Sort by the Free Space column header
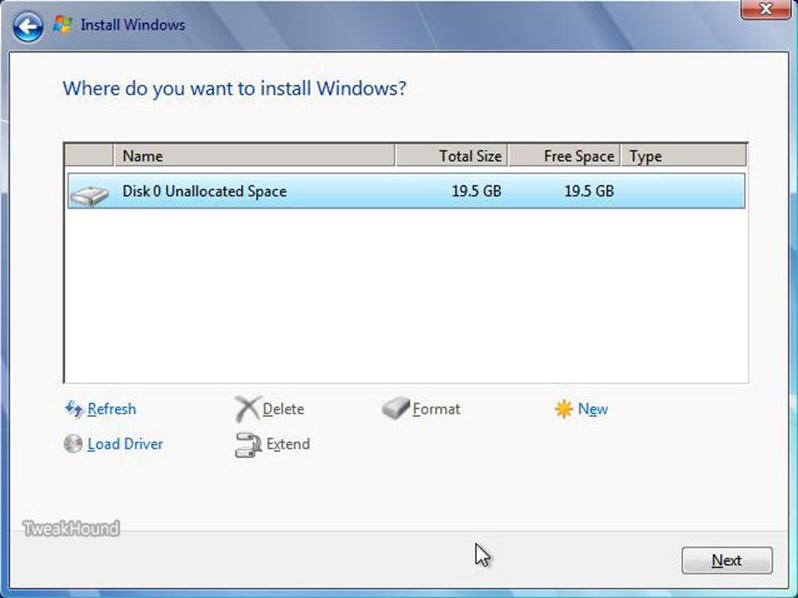The image size is (798, 598). point(564,156)
